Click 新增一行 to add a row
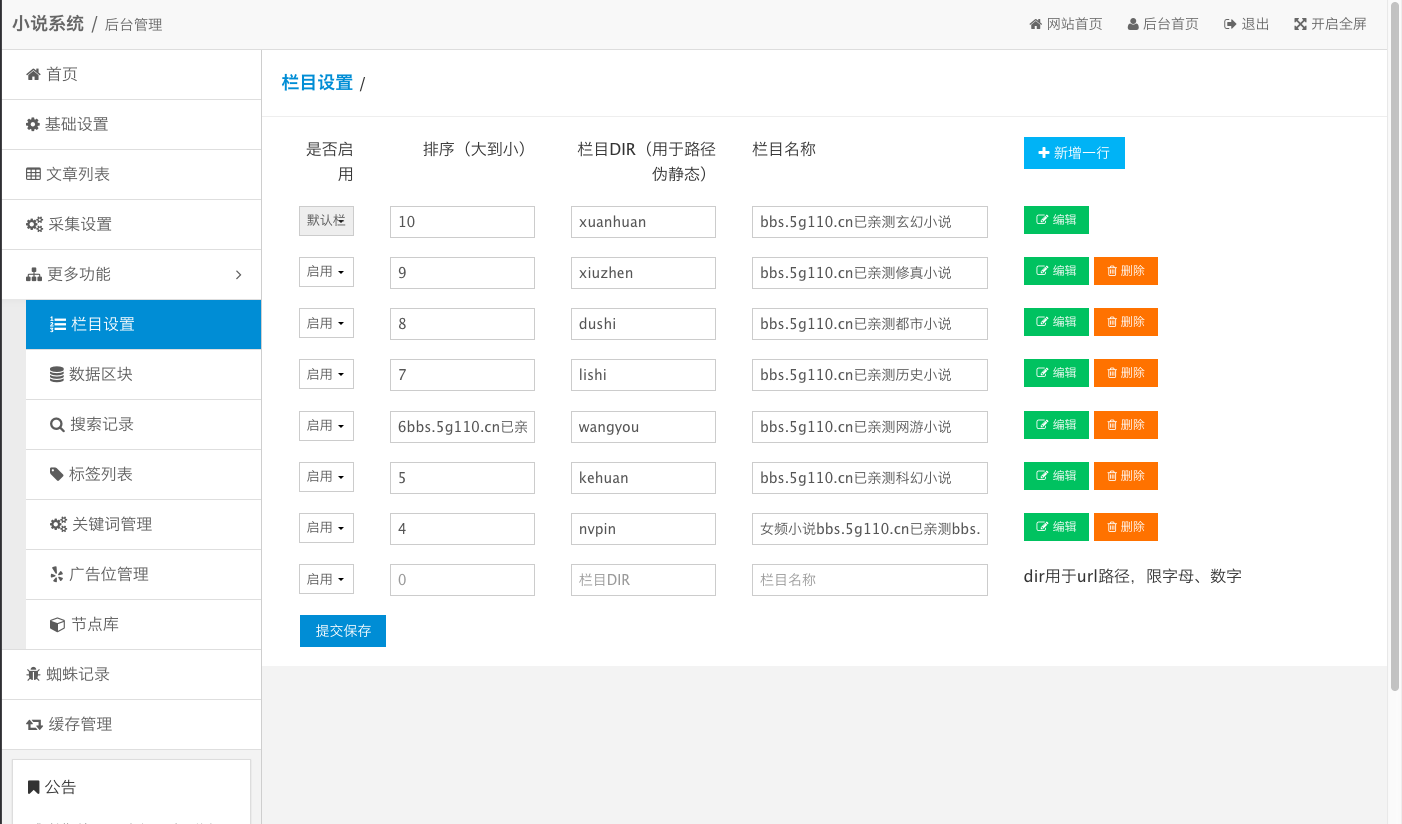The height and width of the screenshot is (824, 1402). tap(1074, 153)
